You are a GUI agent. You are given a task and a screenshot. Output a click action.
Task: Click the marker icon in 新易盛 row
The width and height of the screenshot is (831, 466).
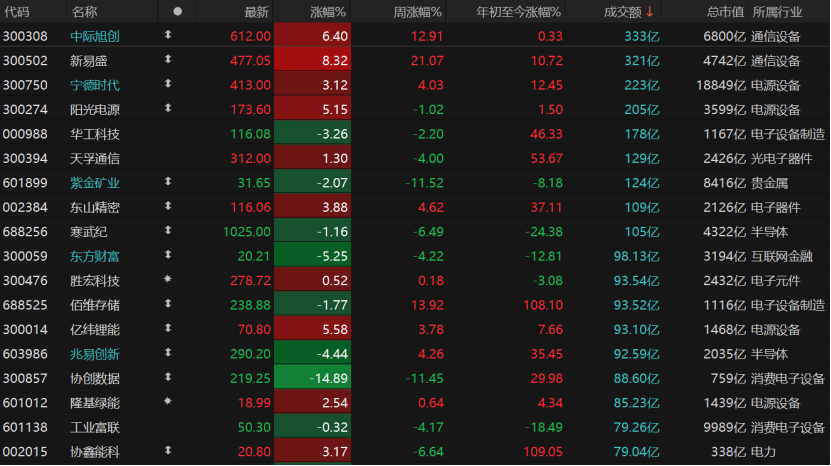[168, 60]
